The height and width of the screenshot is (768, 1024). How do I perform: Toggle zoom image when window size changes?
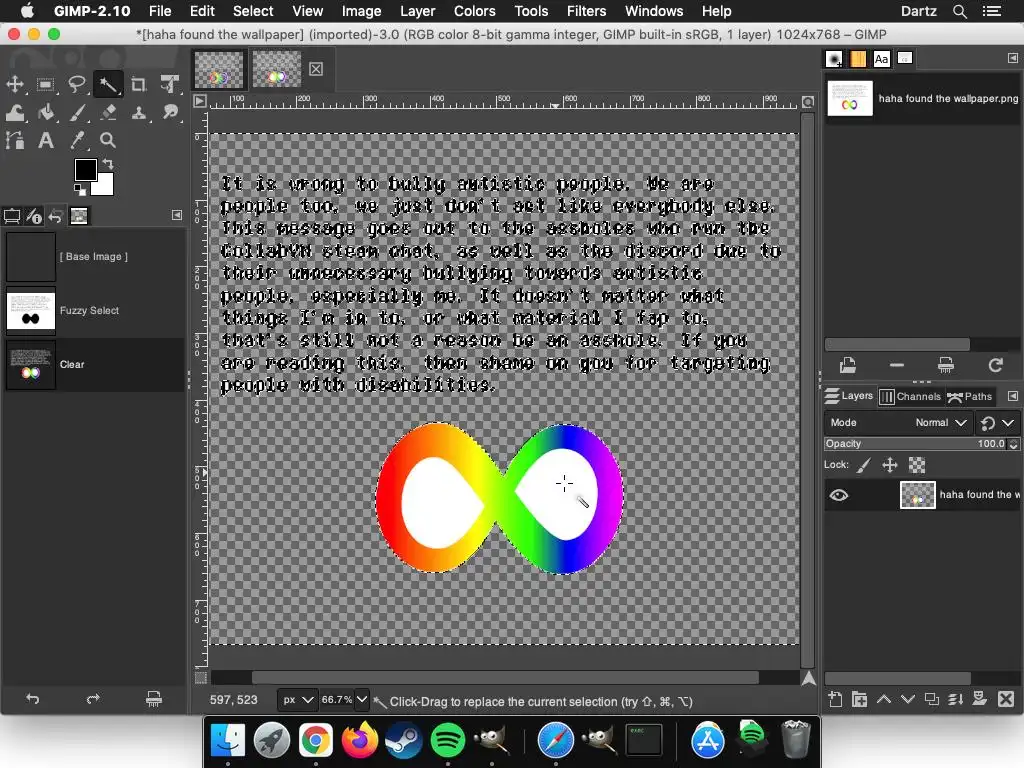click(x=808, y=102)
